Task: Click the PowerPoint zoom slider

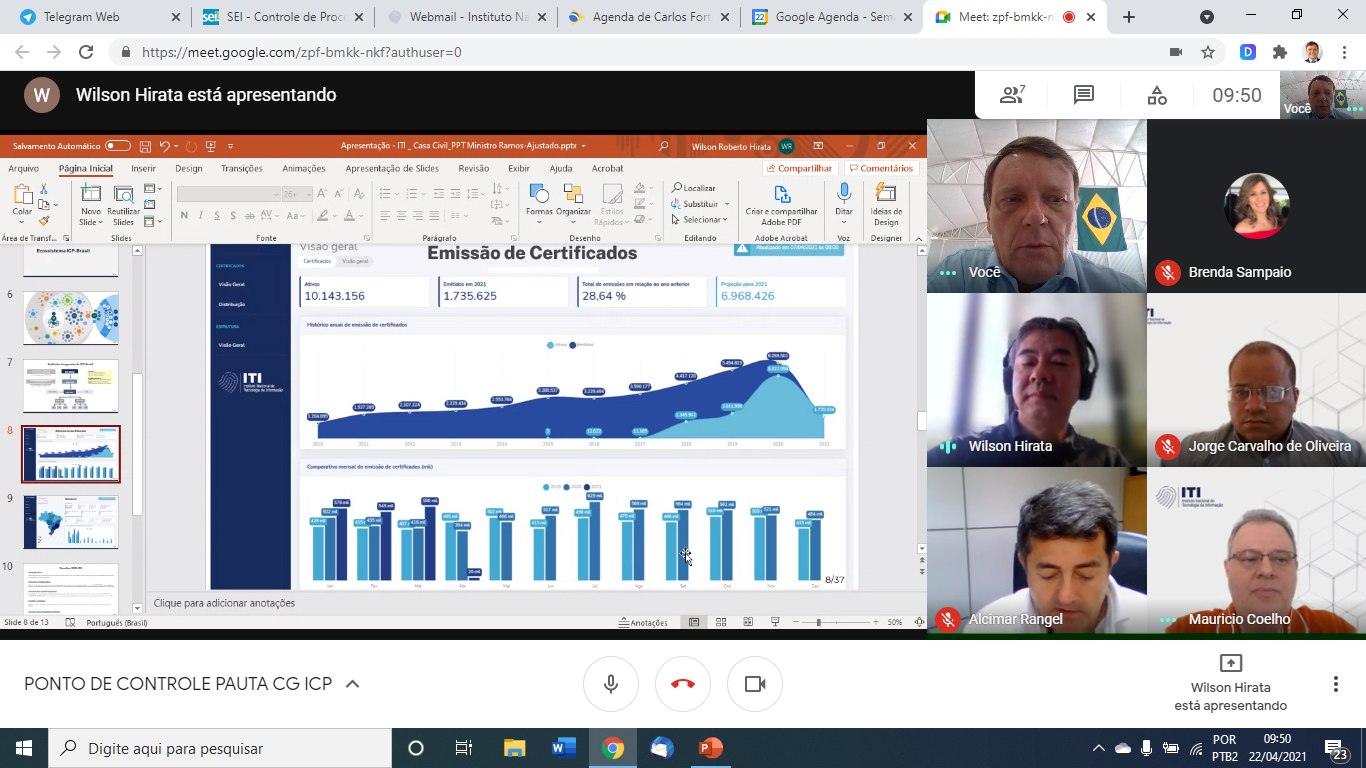Action: (818, 622)
